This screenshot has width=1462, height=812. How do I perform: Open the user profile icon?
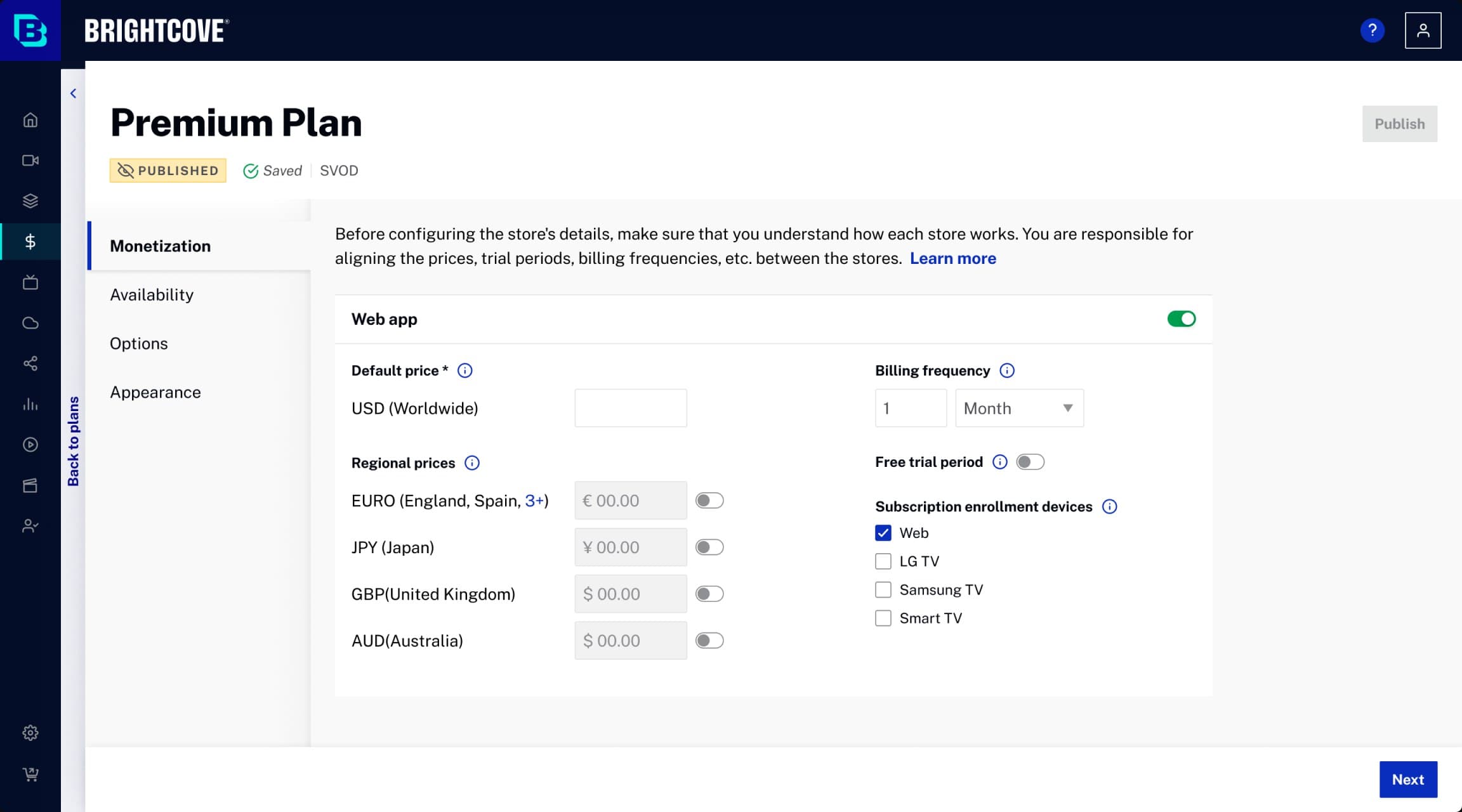coord(1423,30)
